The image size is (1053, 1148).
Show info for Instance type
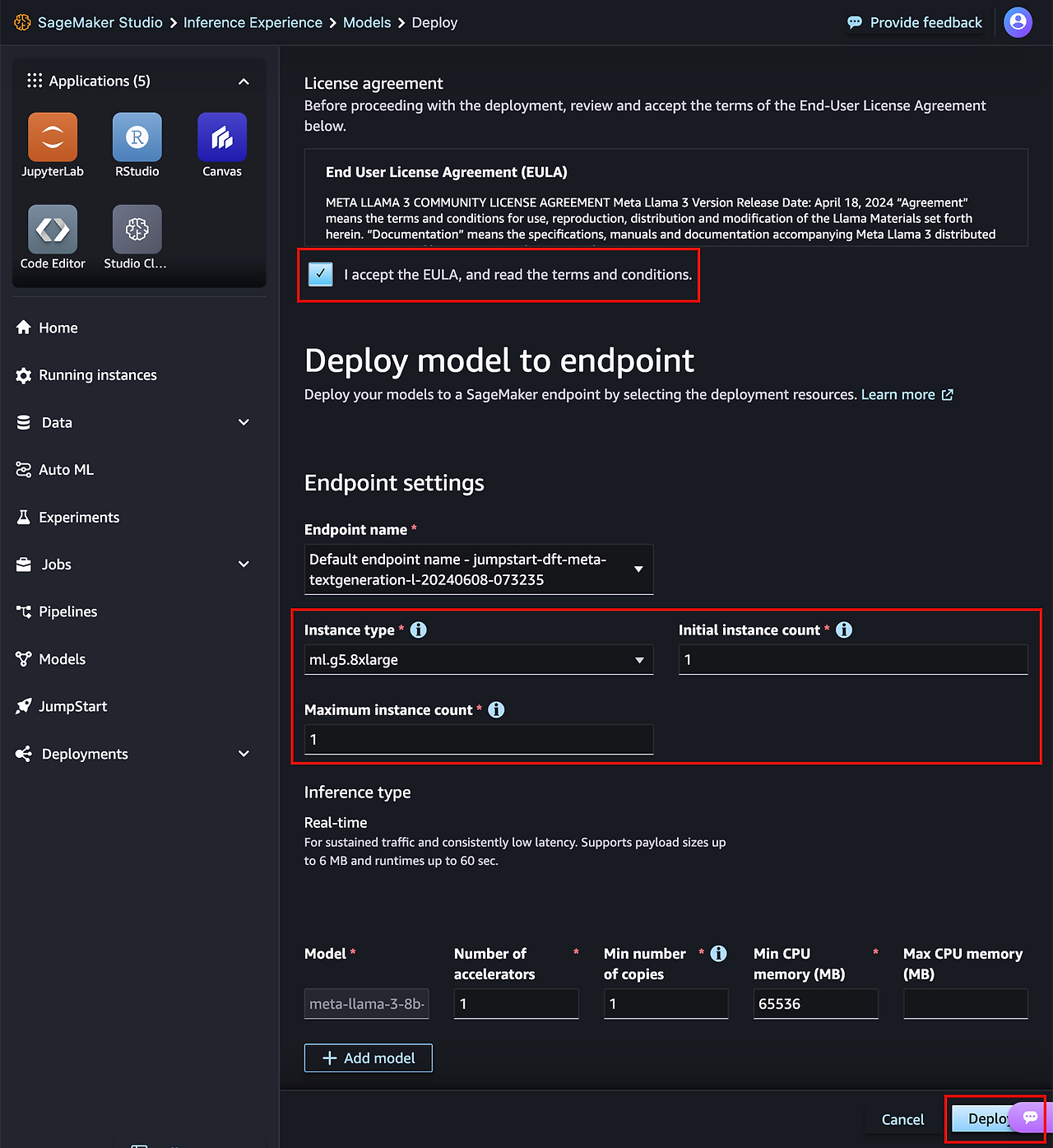(418, 630)
